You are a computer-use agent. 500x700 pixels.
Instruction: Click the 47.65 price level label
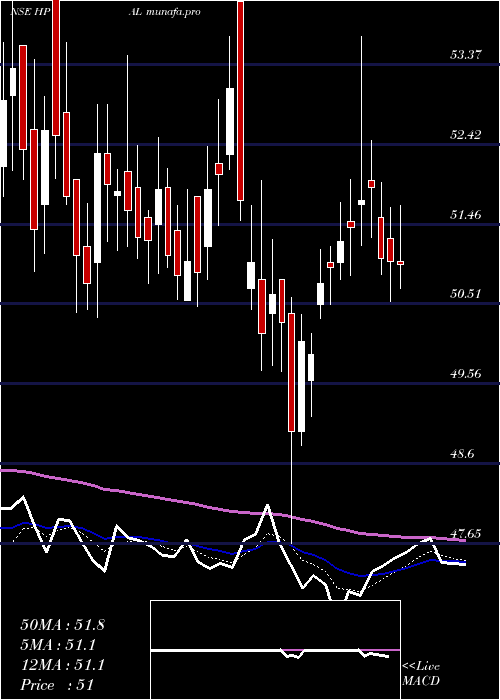tap(465, 533)
